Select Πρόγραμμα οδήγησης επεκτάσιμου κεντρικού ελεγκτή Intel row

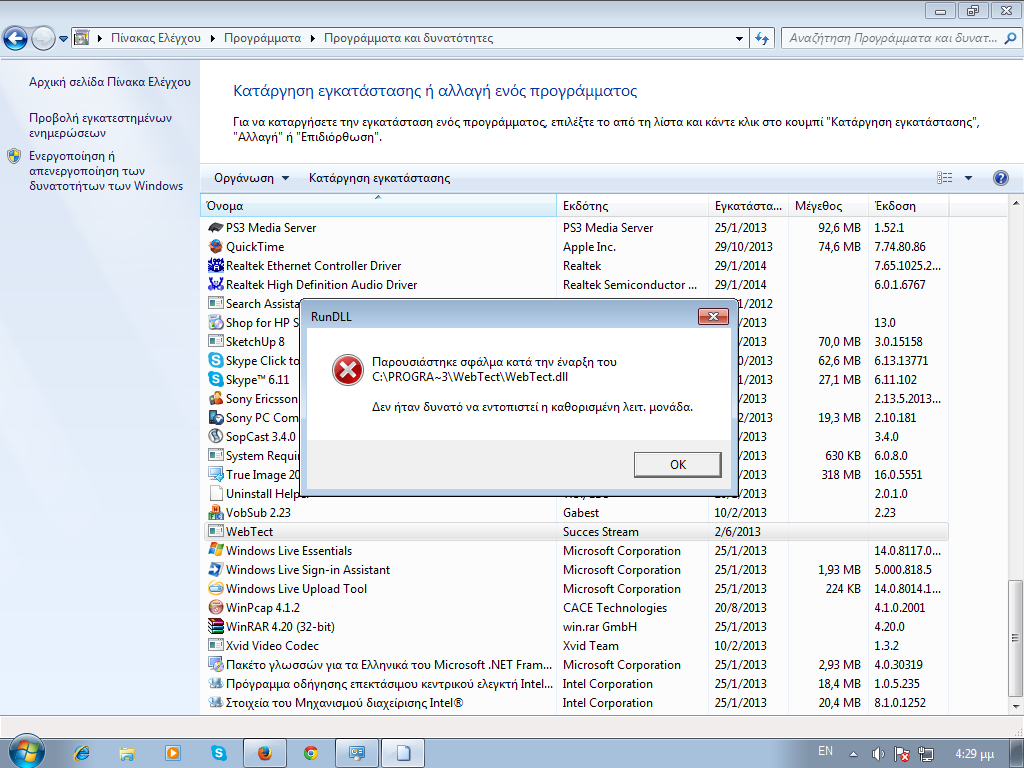(575, 684)
